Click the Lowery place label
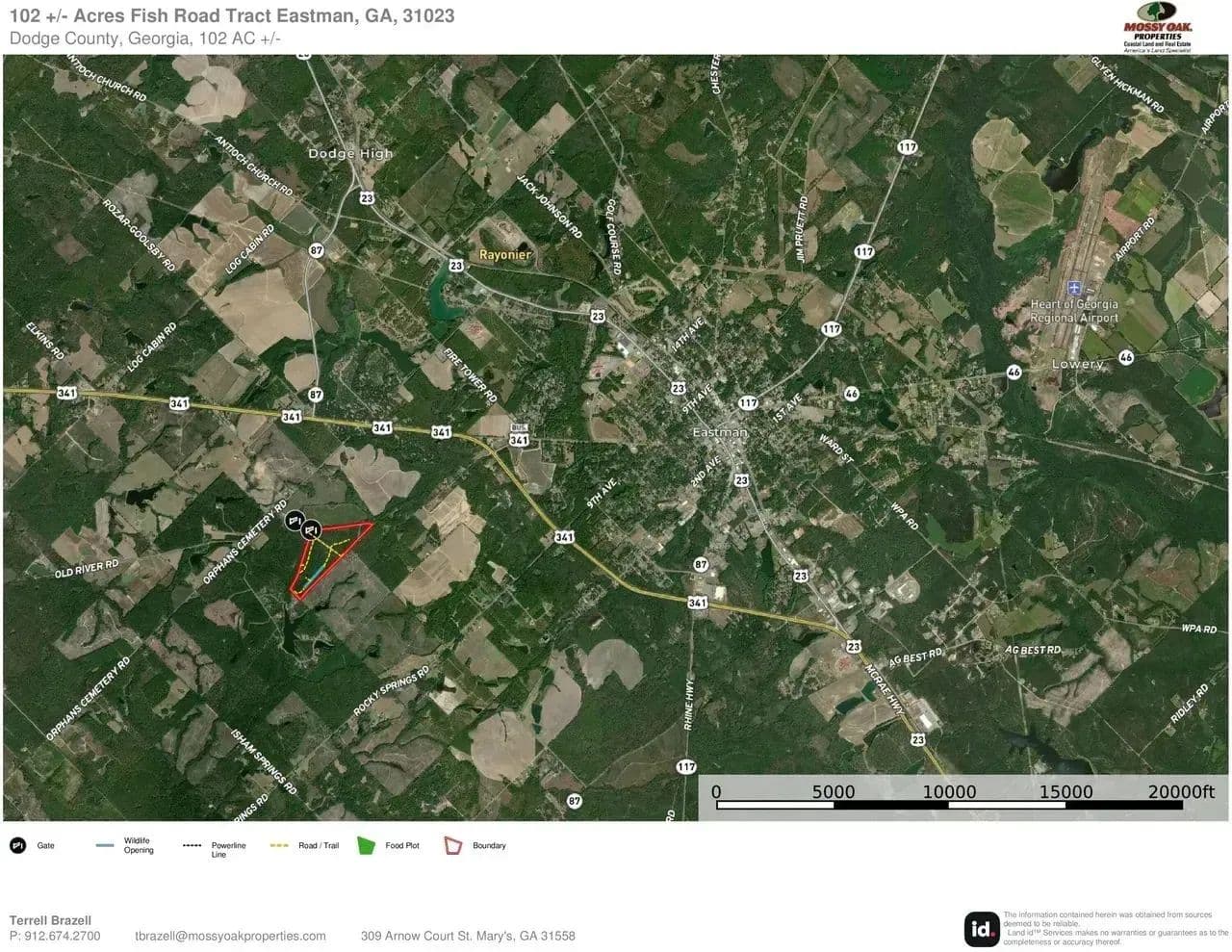The image size is (1232, 952). (1077, 365)
